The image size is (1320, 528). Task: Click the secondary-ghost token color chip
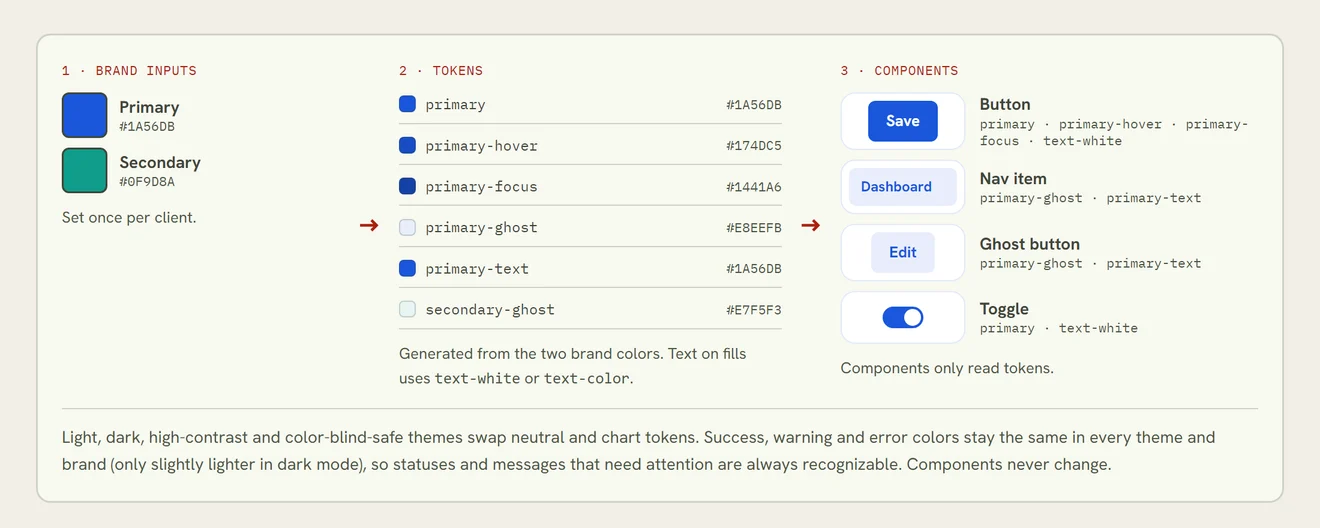407,309
